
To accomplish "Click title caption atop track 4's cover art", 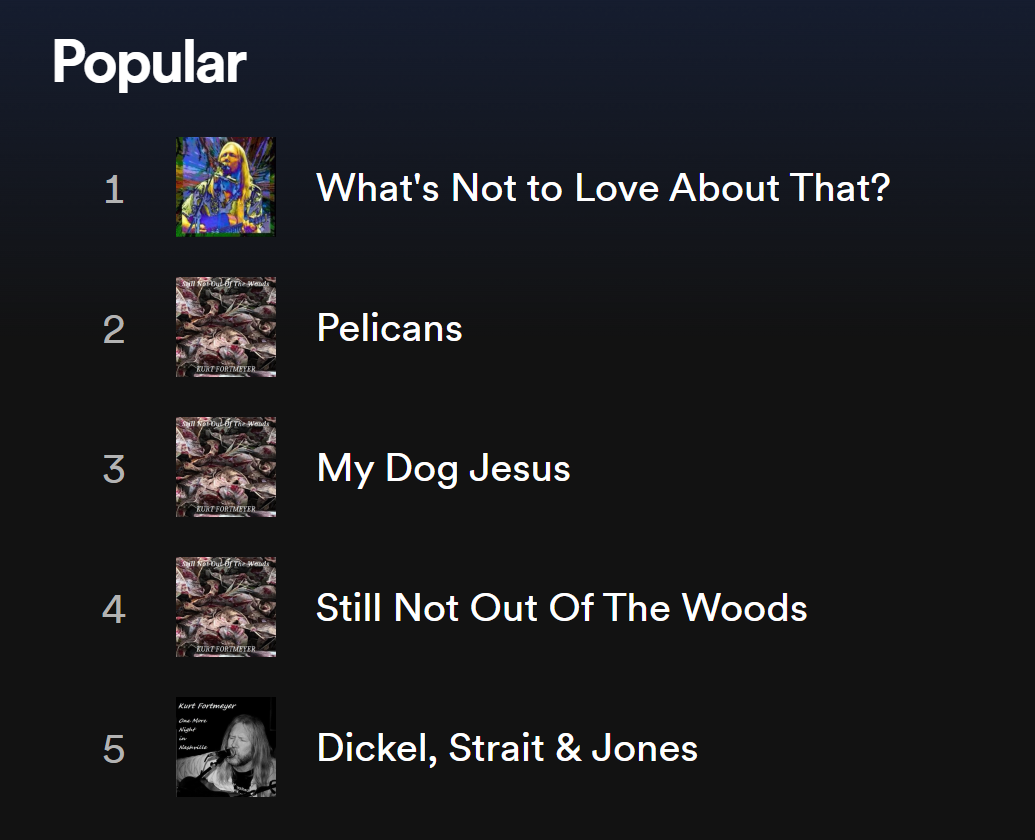I will coord(226,563).
